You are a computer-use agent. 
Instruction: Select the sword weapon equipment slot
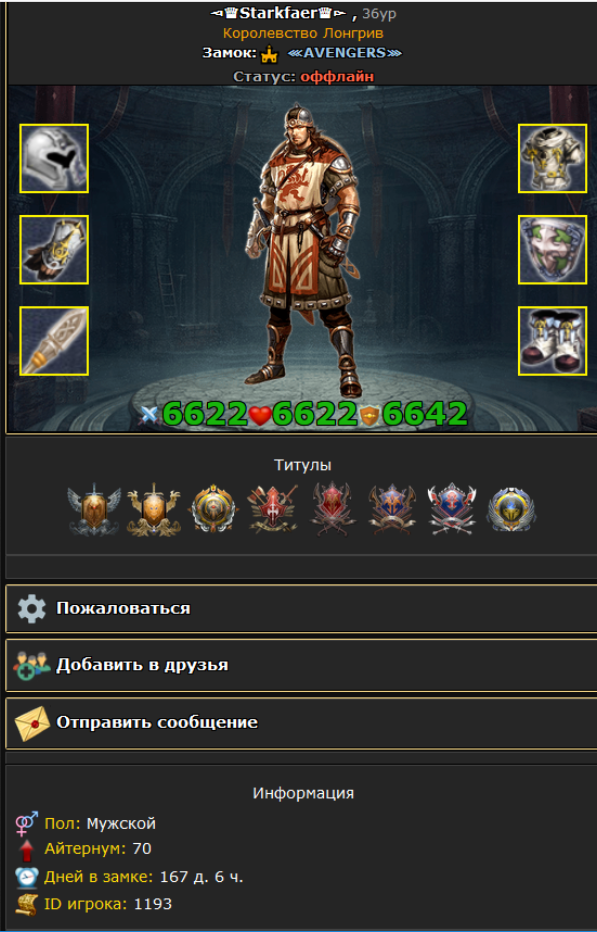54,341
